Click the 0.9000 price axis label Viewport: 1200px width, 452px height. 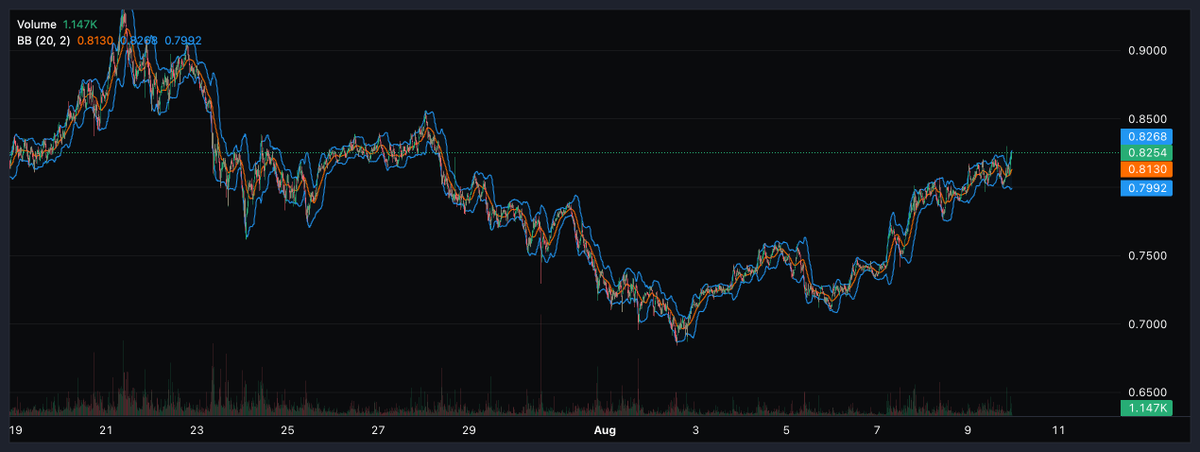(x=1145, y=49)
